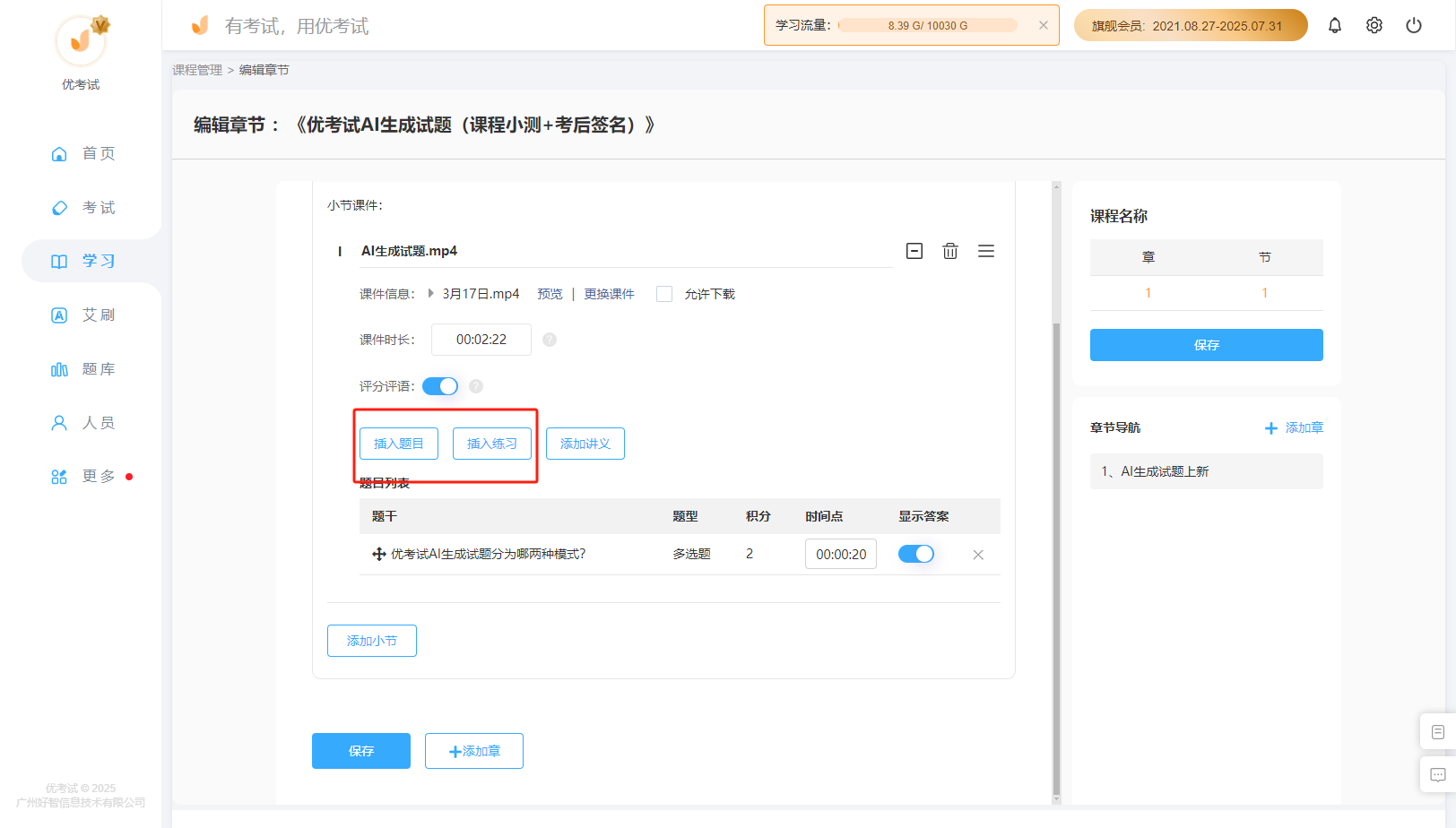The height and width of the screenshot is (828, 1456).
Task: Click the 插入题目 button
Action: pyautogui.click(x=399, y=444)
